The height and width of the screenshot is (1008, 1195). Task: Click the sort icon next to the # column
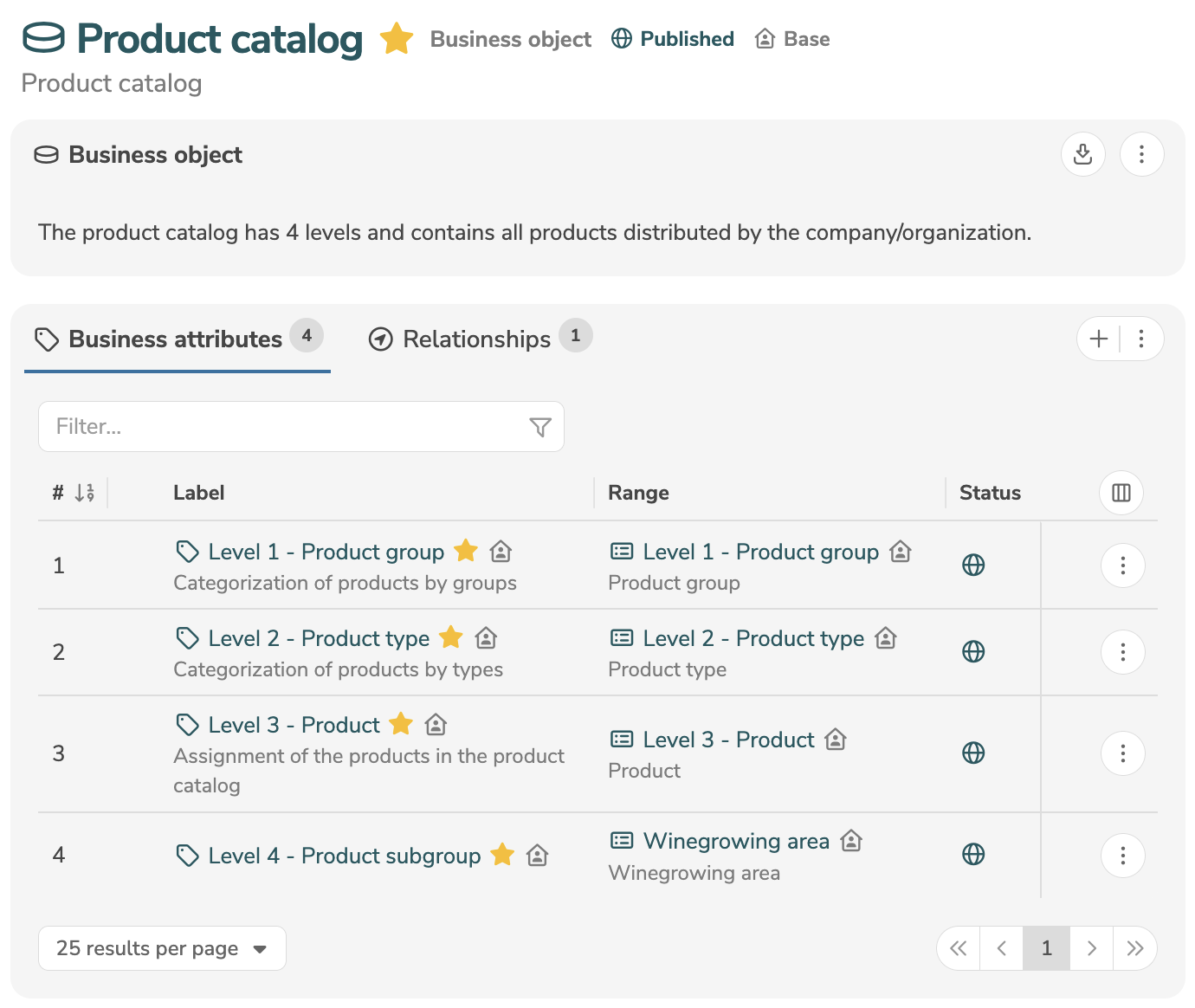84,493
